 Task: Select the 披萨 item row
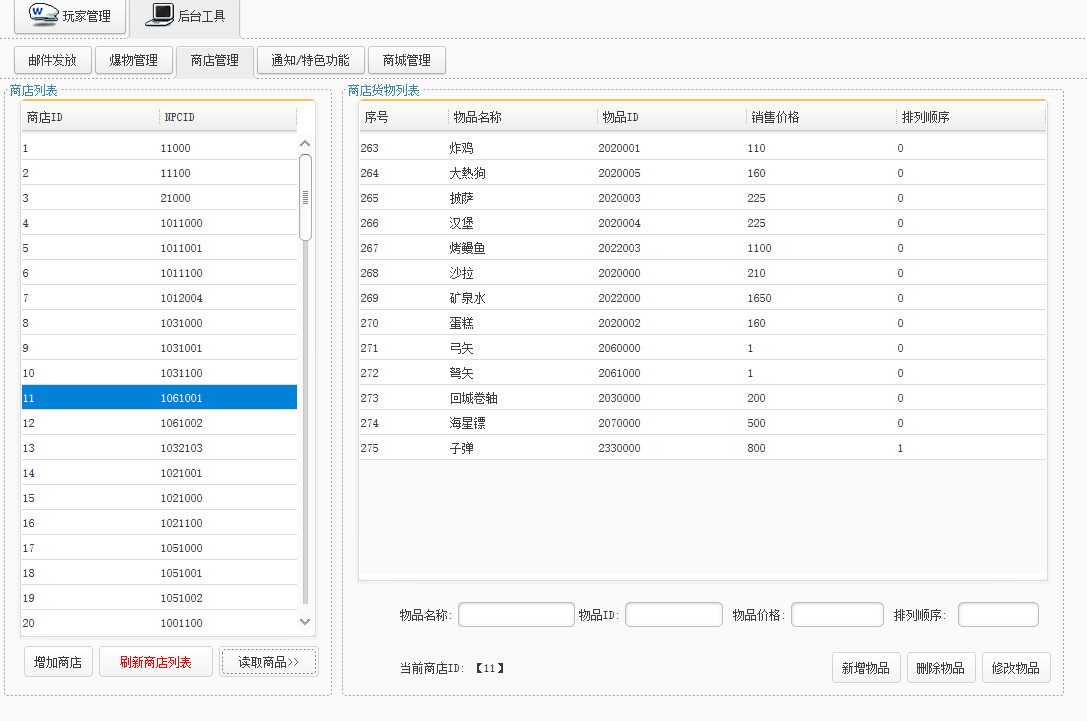click(702, 198)
